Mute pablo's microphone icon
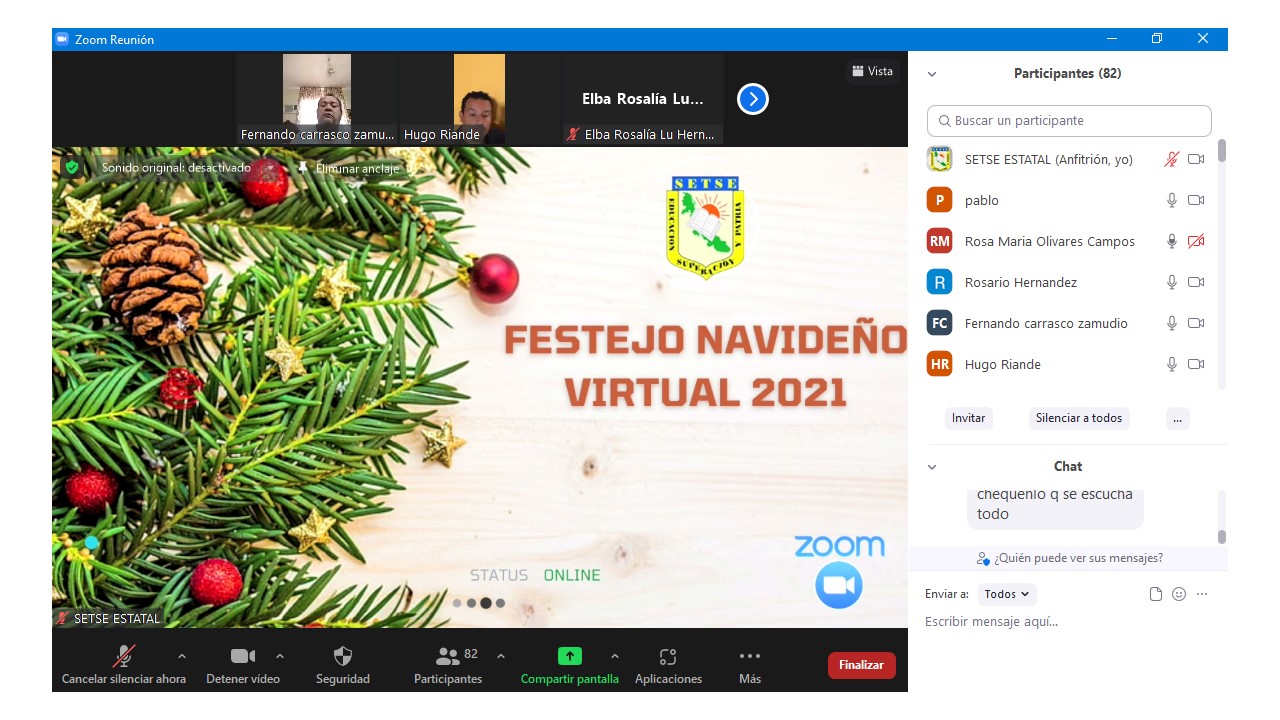1280x720 pixels. (x=1172, y=200)
